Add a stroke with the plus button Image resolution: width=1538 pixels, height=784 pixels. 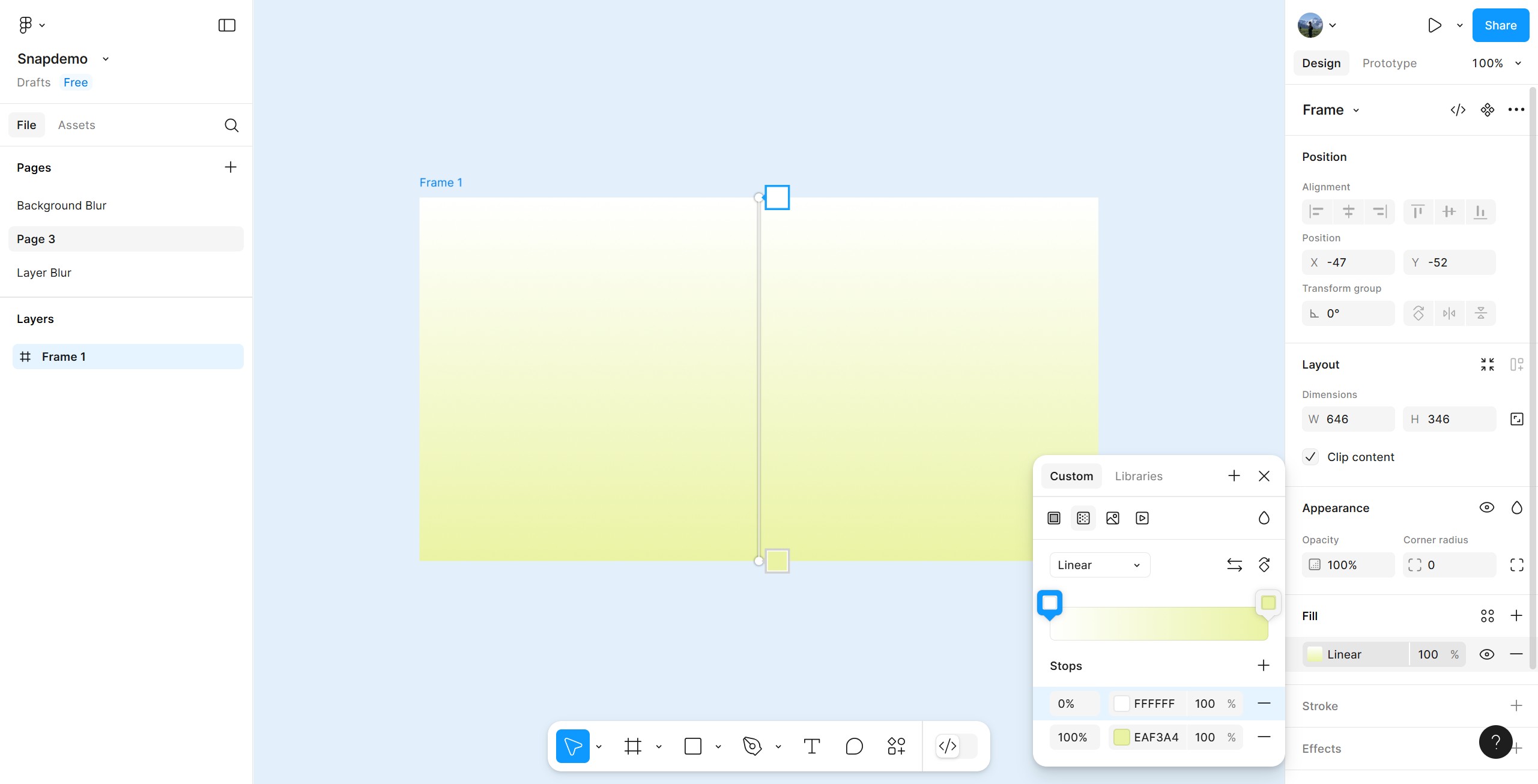1517,706
